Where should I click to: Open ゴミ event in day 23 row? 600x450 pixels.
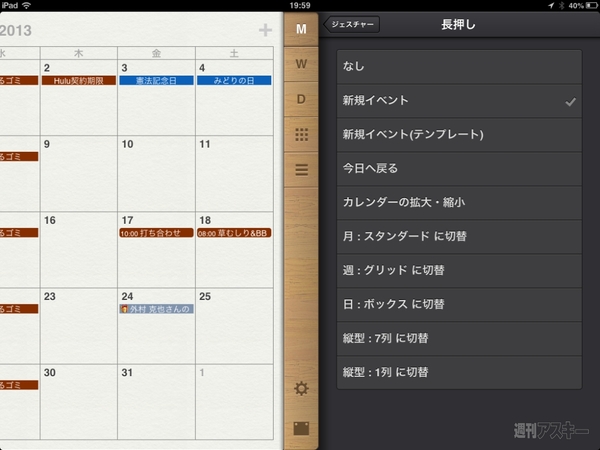tap(19, 309)
